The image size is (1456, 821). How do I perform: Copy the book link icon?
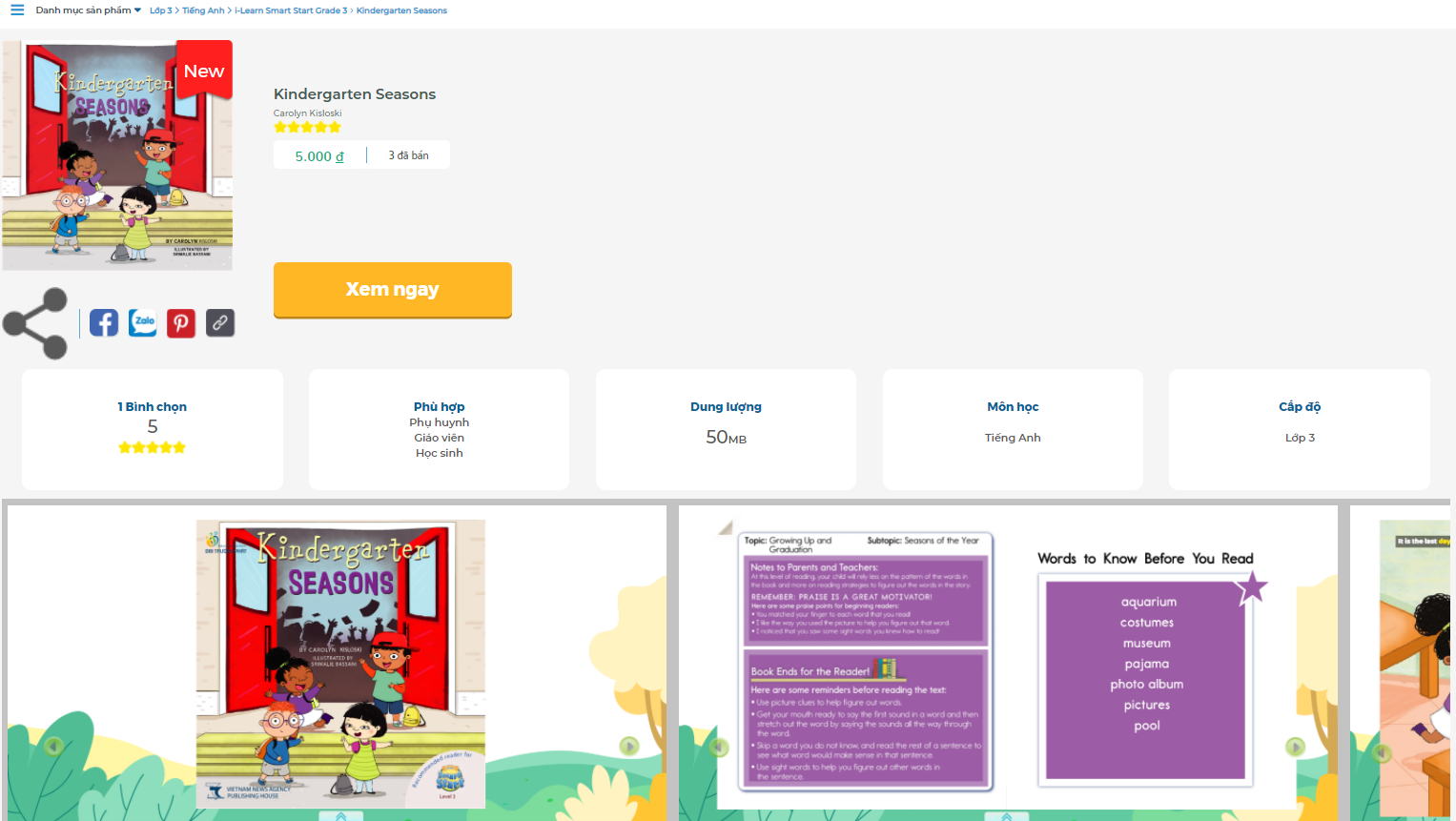point(220,323)
